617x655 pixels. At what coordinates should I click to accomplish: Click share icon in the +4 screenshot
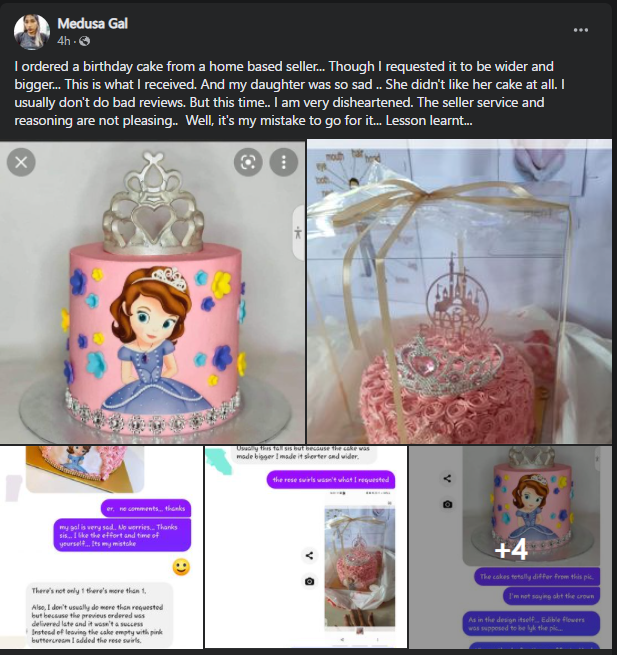coord(447,478)
